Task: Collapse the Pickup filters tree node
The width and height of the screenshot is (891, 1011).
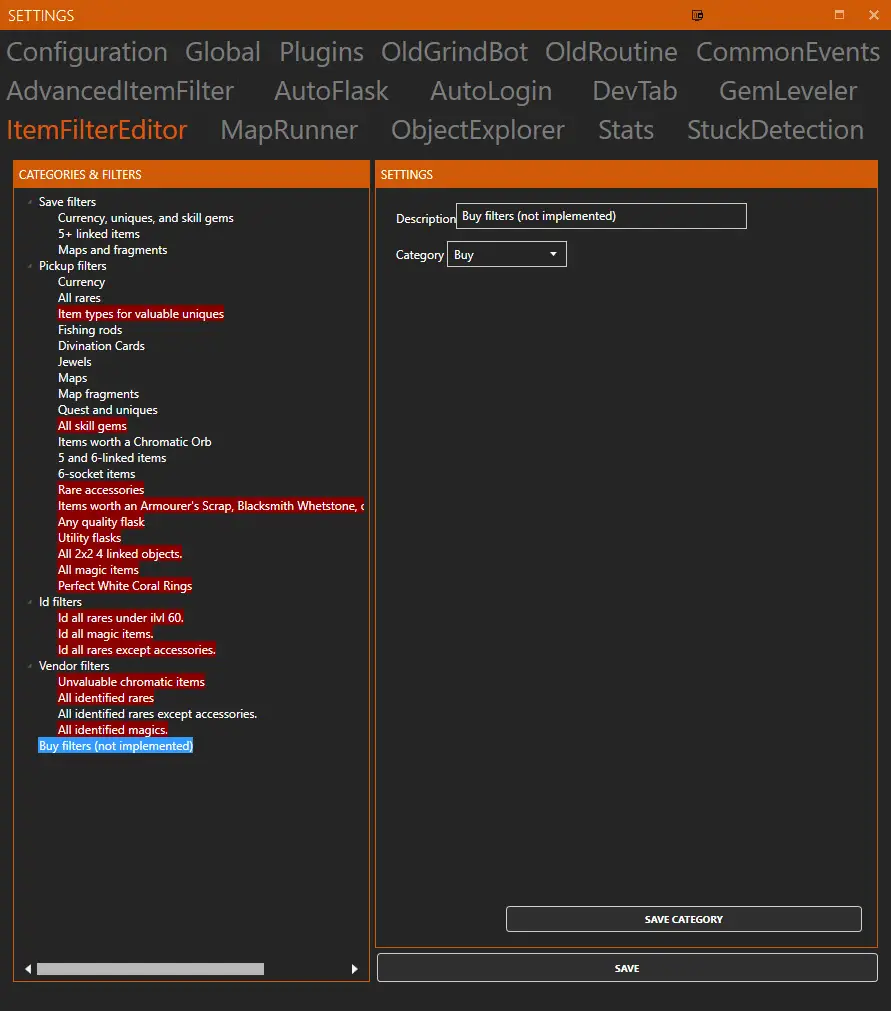Action: click(x=30, y=266)
